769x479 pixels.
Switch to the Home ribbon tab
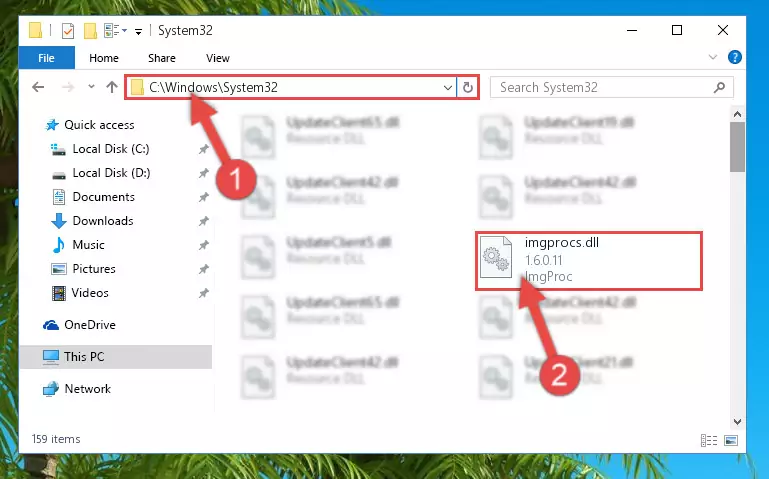[x=104, y=58]
